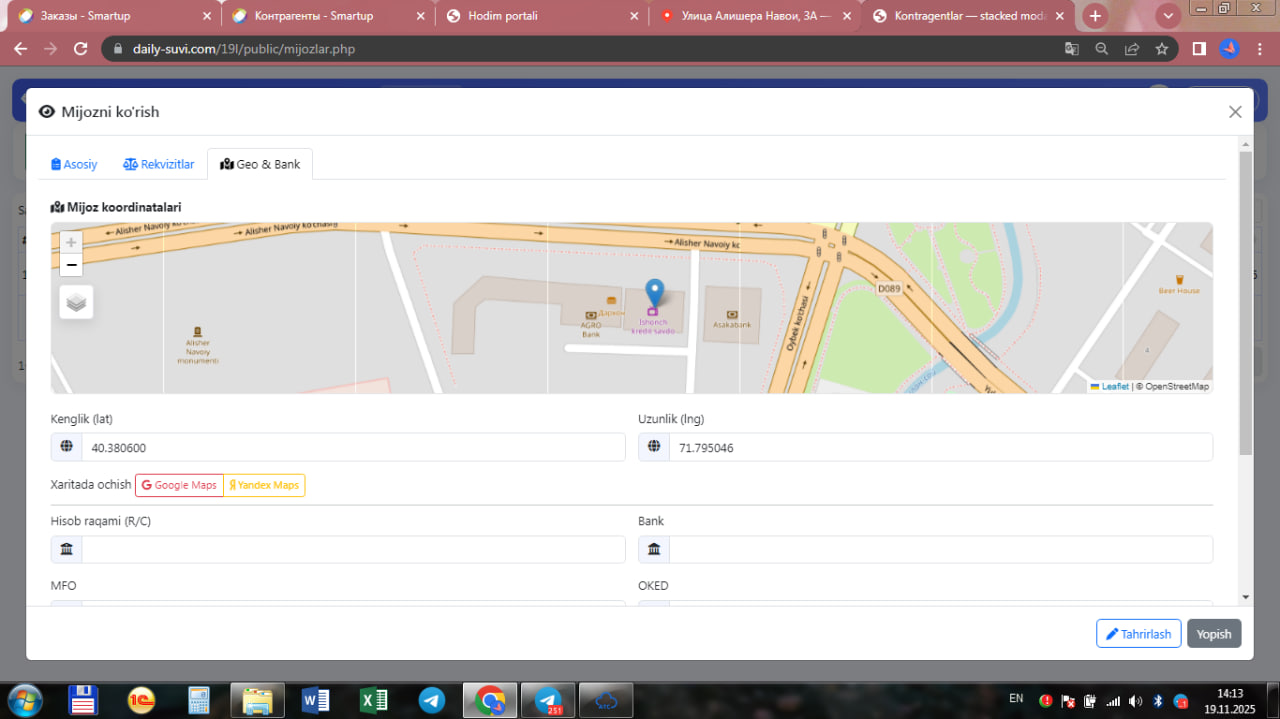Open Excel from the taskbar
Viewport: 1280px width, 719px height.
coord(374,700)
